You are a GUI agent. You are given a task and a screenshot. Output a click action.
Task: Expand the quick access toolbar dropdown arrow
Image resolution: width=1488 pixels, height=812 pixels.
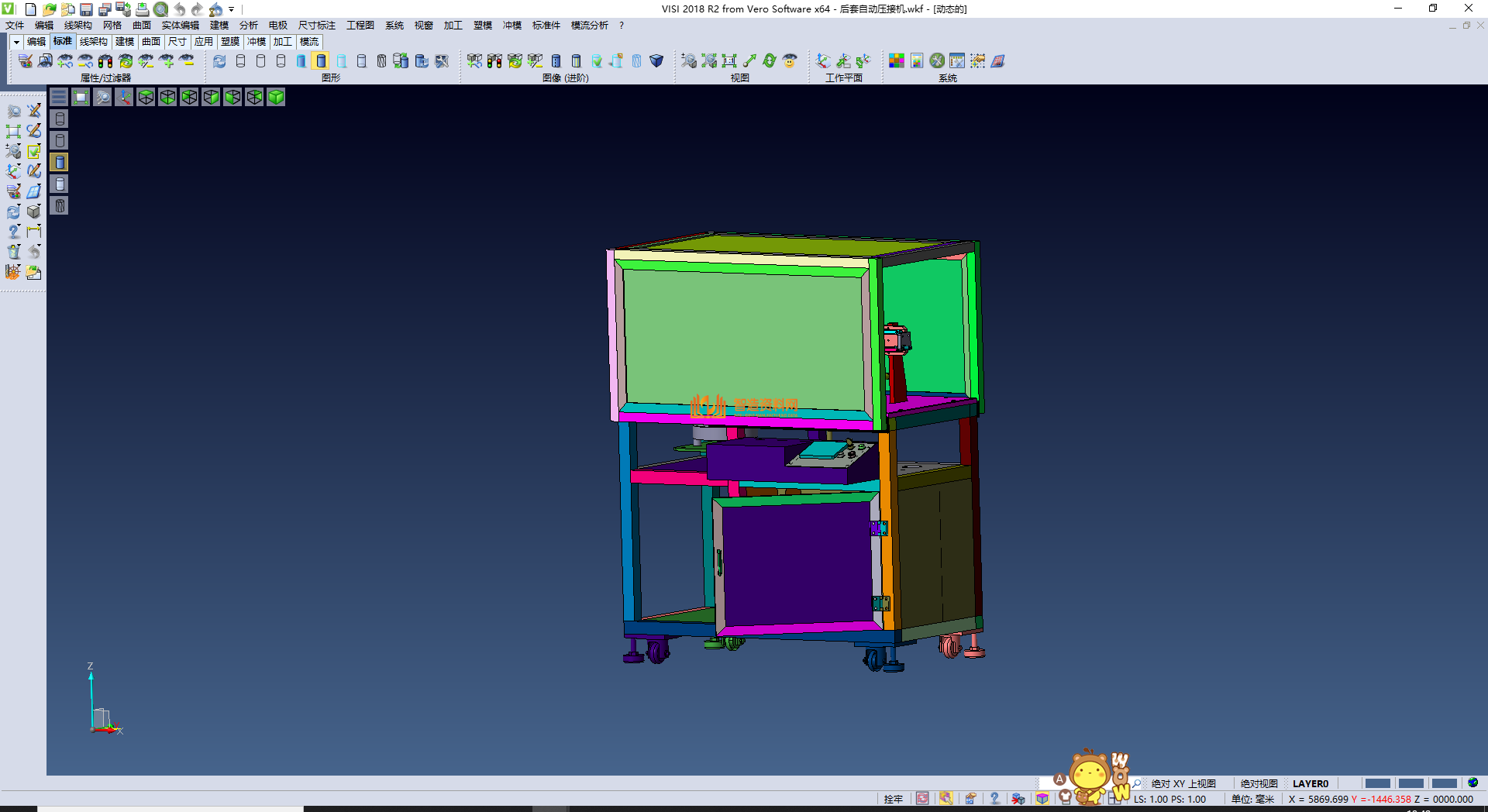click(x=231, y=9)
